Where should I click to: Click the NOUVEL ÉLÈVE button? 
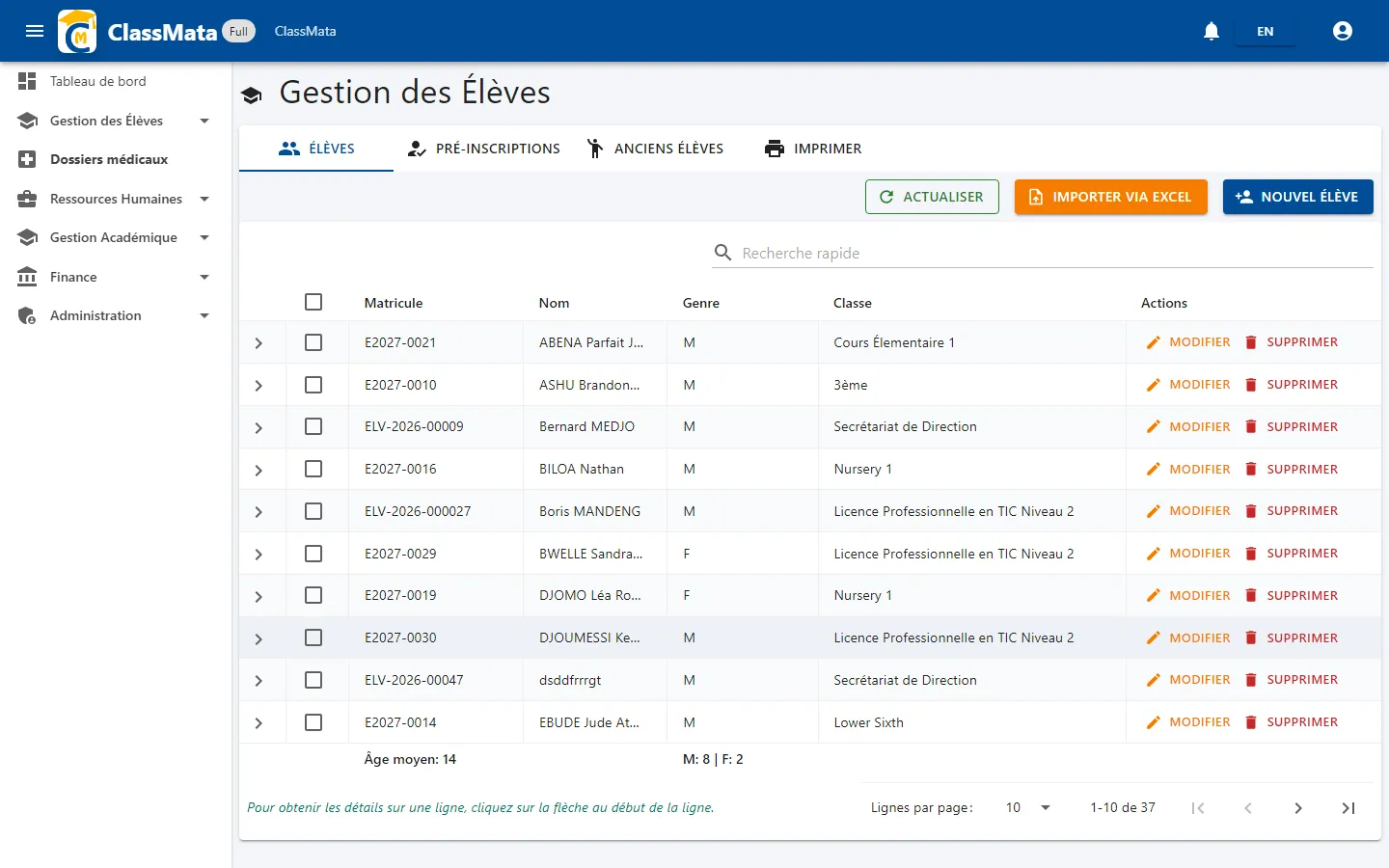point(1298,197)
